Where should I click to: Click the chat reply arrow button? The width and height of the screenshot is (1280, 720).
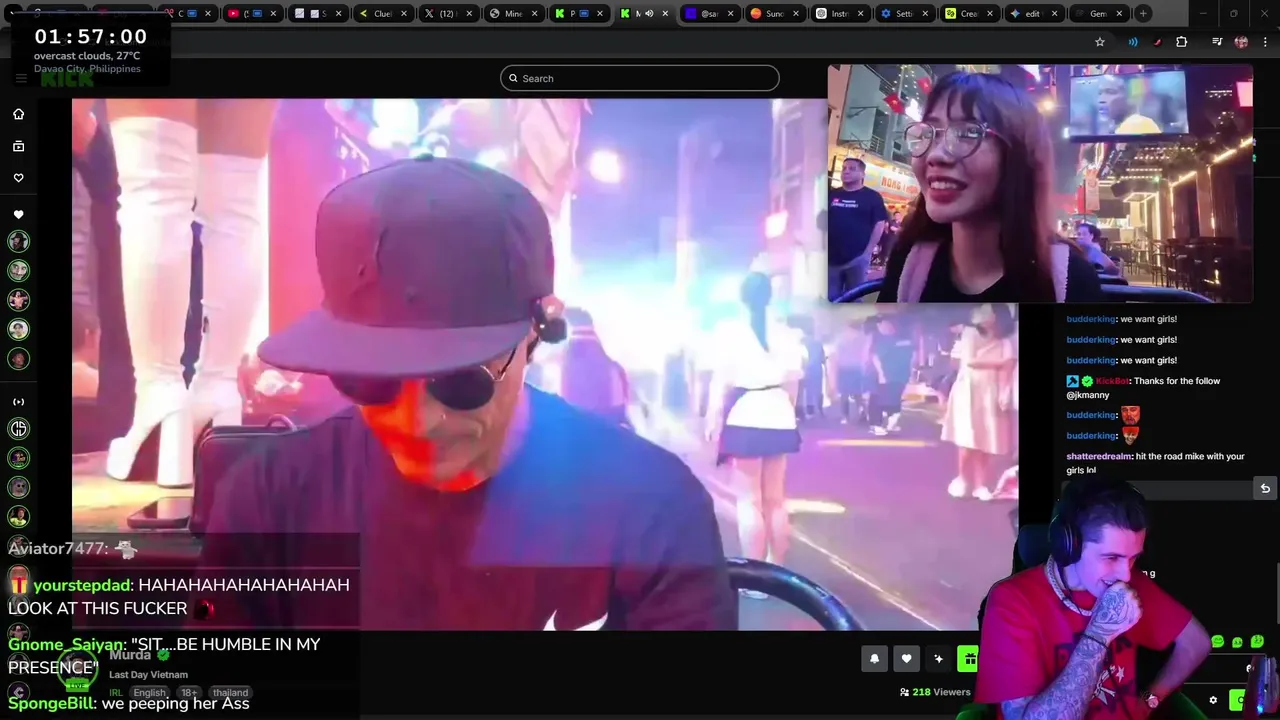click(1265, 489)
